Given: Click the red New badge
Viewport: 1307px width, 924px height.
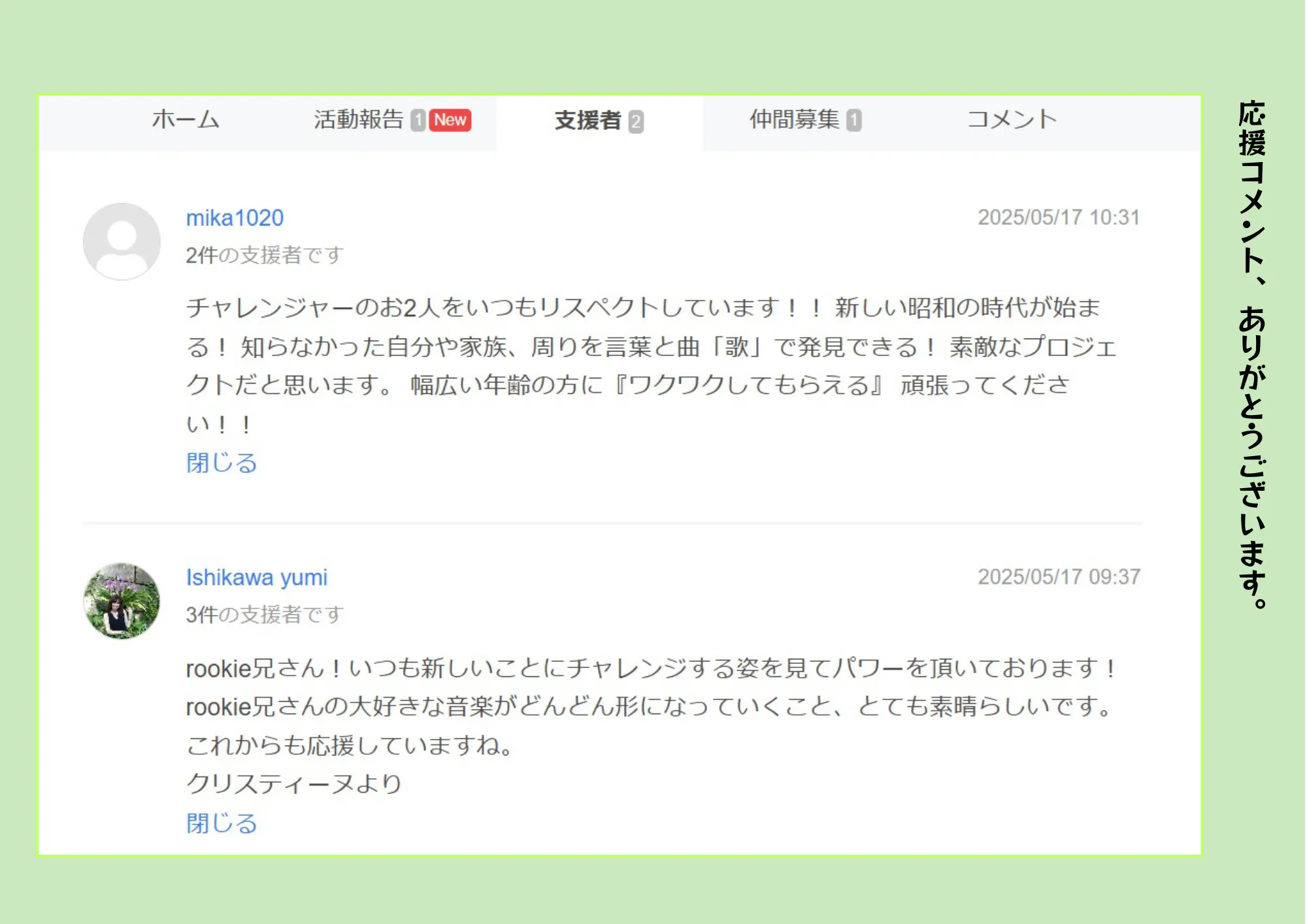Looking at the screenshot, I should coord(450,120).
